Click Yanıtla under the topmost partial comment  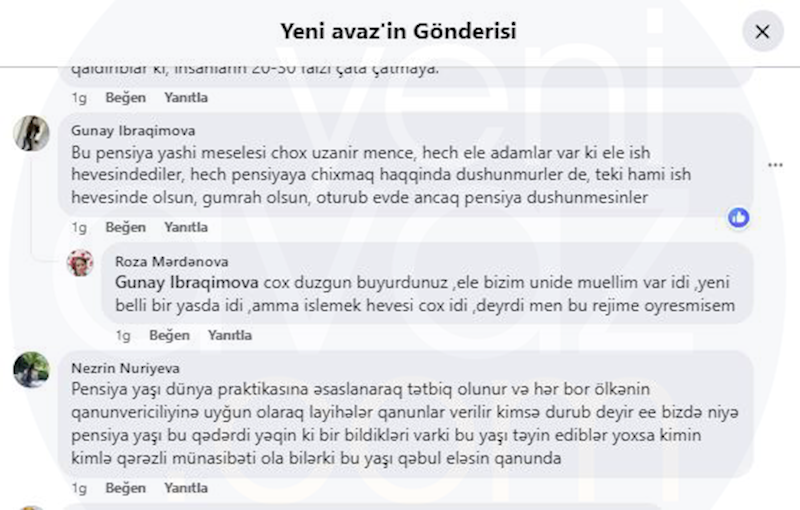tap(186, 97)
